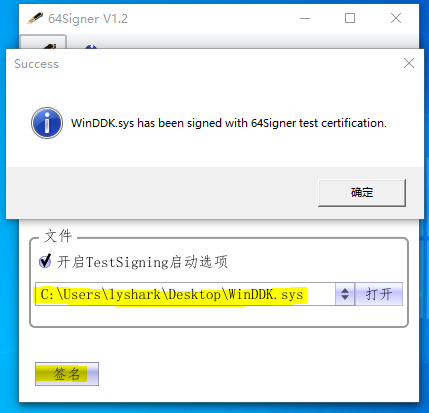429x413 pixels.
Task: Click the Success dialog title text
Action: tap(36, 64)
